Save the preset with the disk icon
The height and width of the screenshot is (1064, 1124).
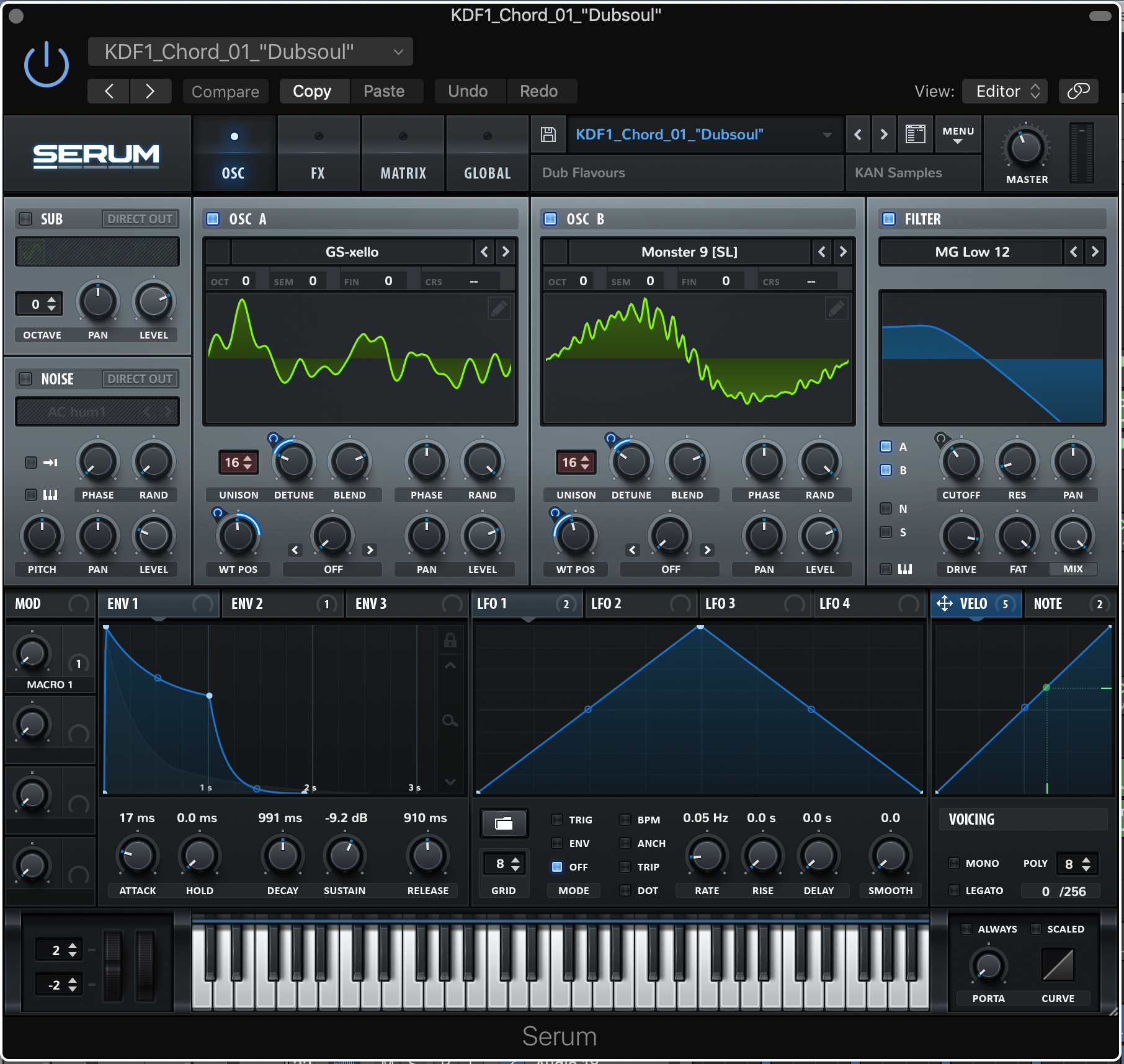(548, 134)
